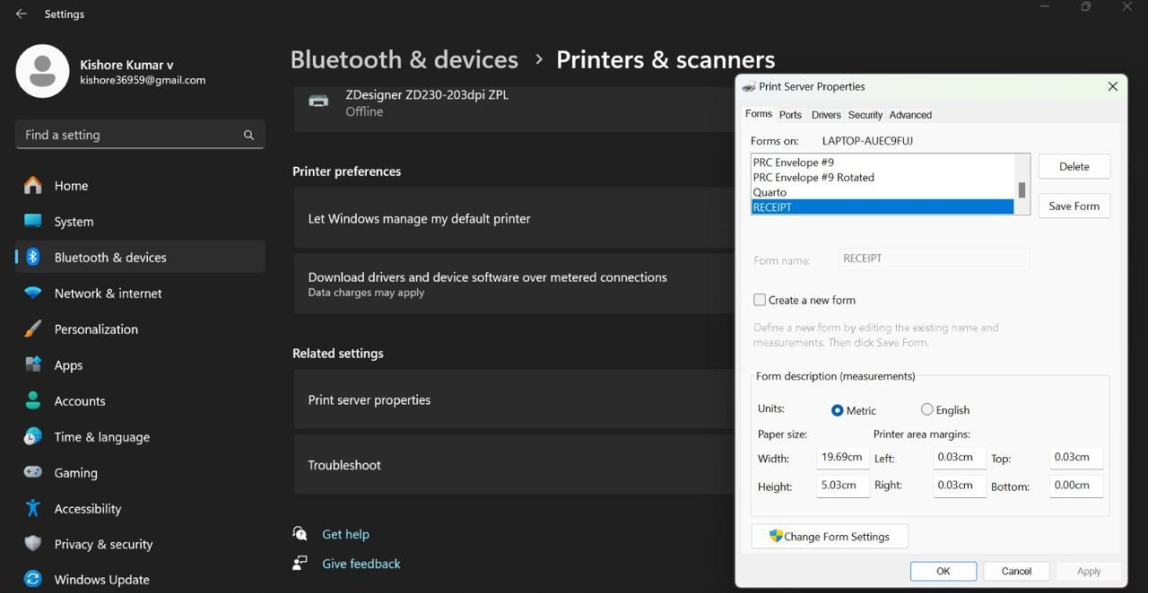
Task: Select the Metric units radio button
Action: (837, 410)
